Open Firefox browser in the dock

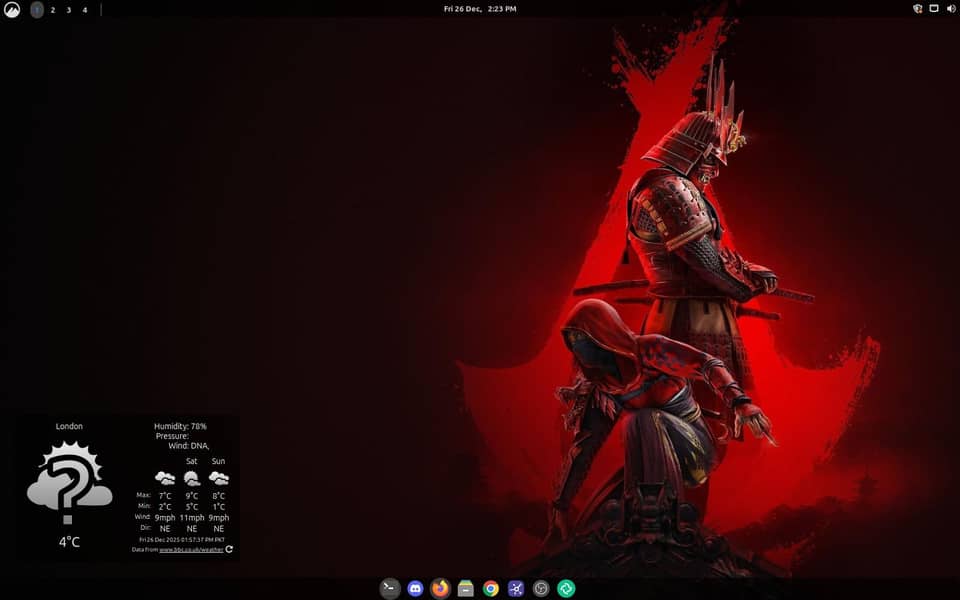pos(440,589)
